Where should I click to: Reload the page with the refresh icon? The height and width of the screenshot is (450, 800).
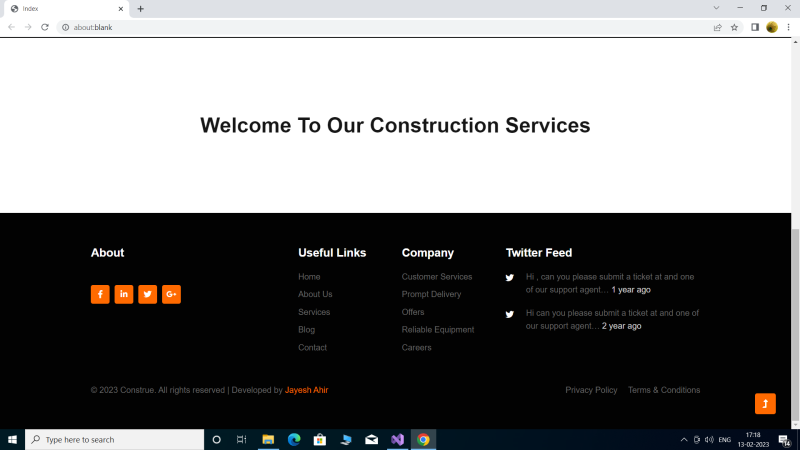tap(45, 27)
